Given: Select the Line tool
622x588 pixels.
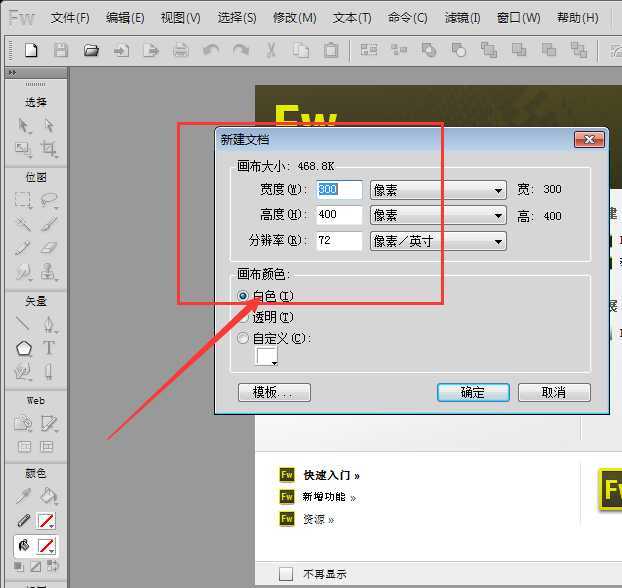Looking at the screenshot, I should click(x=24, y=324).
